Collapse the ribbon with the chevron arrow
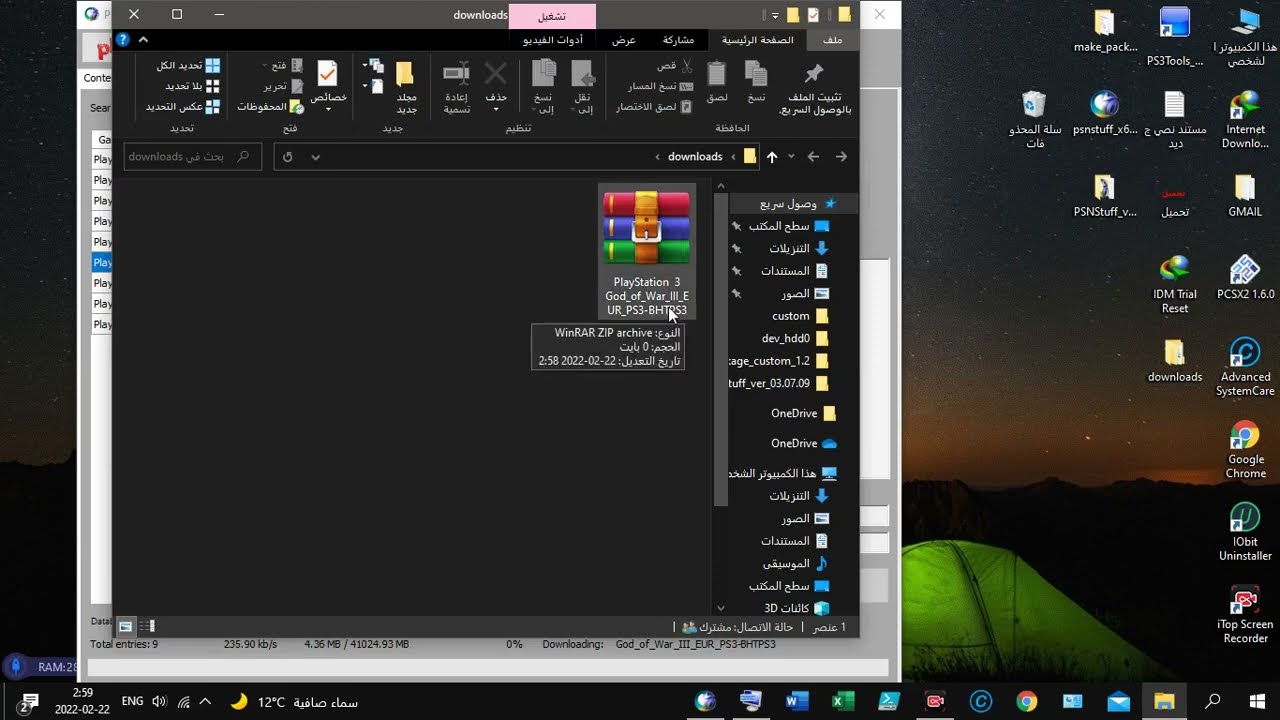The image size is (1280, 720). coord(143,40)
